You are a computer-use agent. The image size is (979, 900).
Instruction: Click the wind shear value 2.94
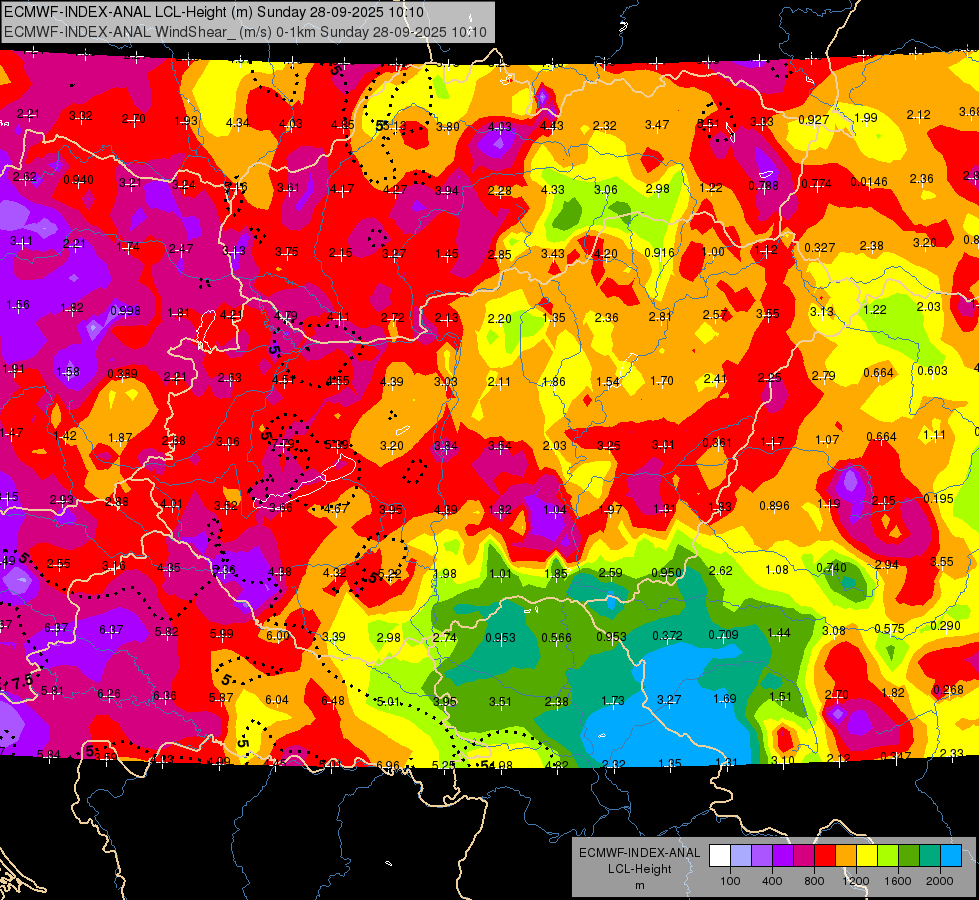[887, 565]
